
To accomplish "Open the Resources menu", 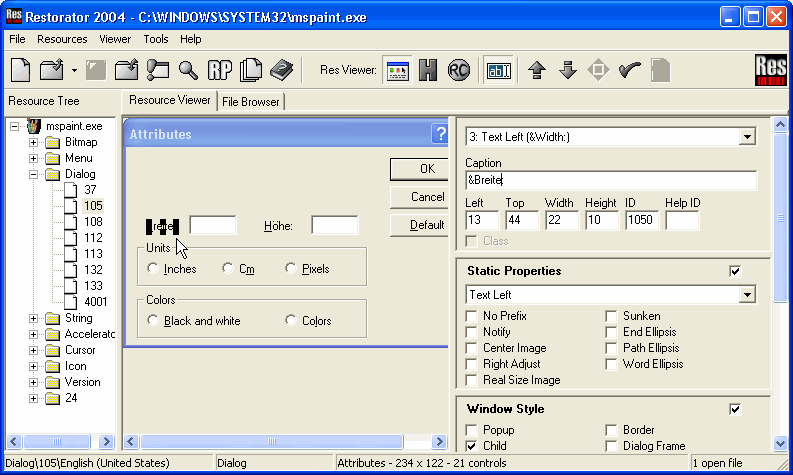I will click(x=62, y=39).
